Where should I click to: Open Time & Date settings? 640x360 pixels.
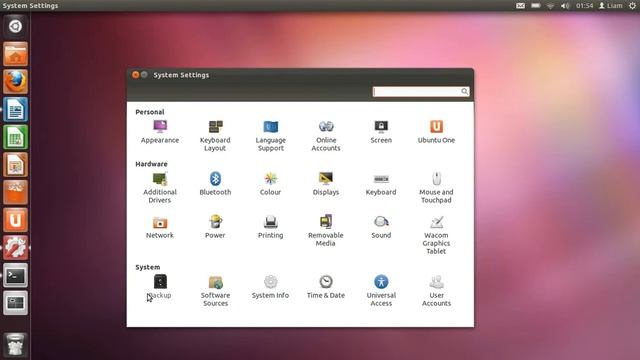326,287
